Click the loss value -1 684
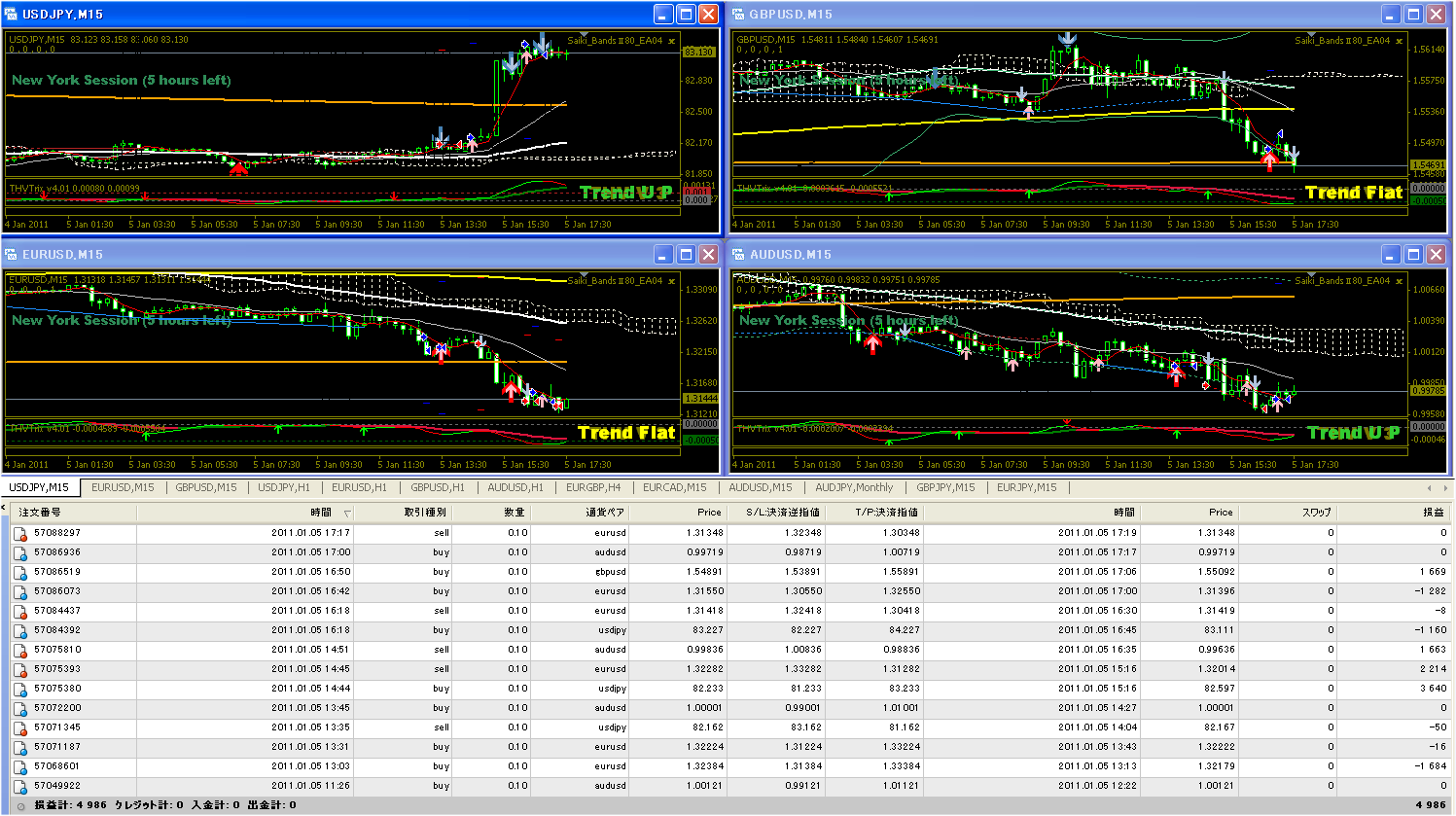The height and width of the screenshot is (816, 1456). [x=1430, y=766]
